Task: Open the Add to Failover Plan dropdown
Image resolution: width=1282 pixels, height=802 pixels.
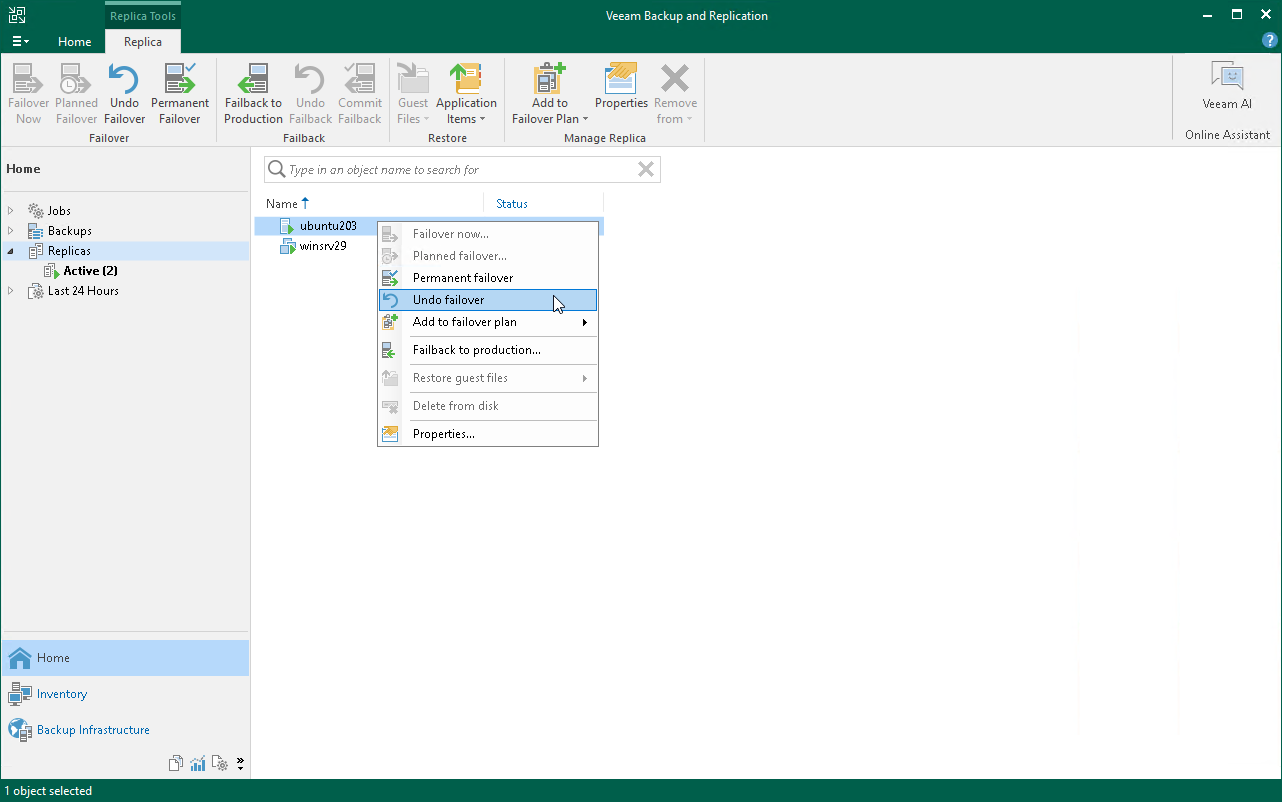Action: click(x=549, y=94)
